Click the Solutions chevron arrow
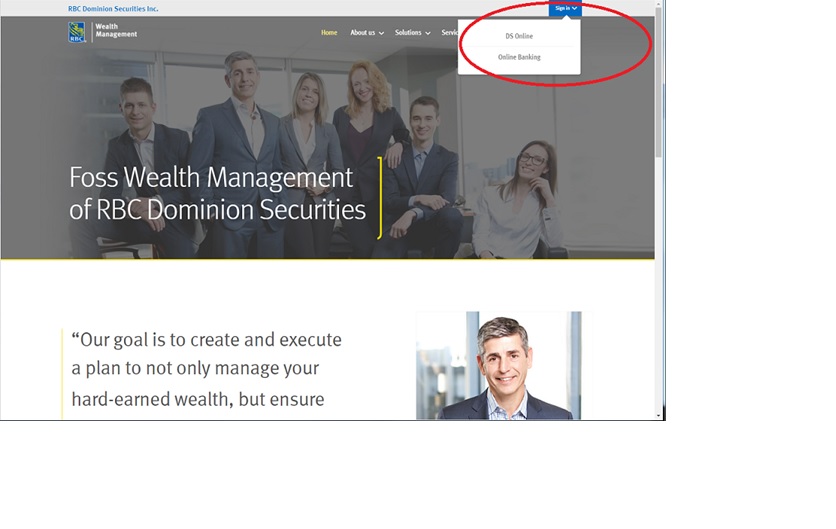Viewport: 836px width, 529px height. point(428,33)
